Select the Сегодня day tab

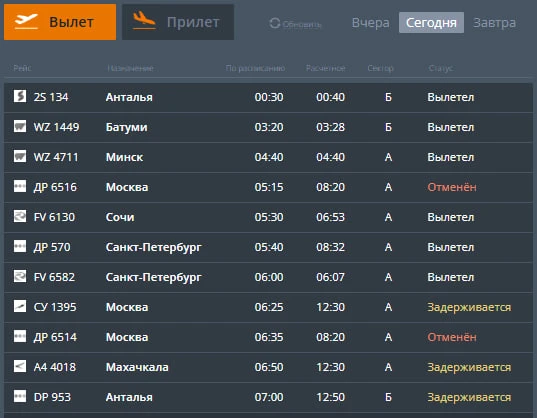[x=431, y=23]
